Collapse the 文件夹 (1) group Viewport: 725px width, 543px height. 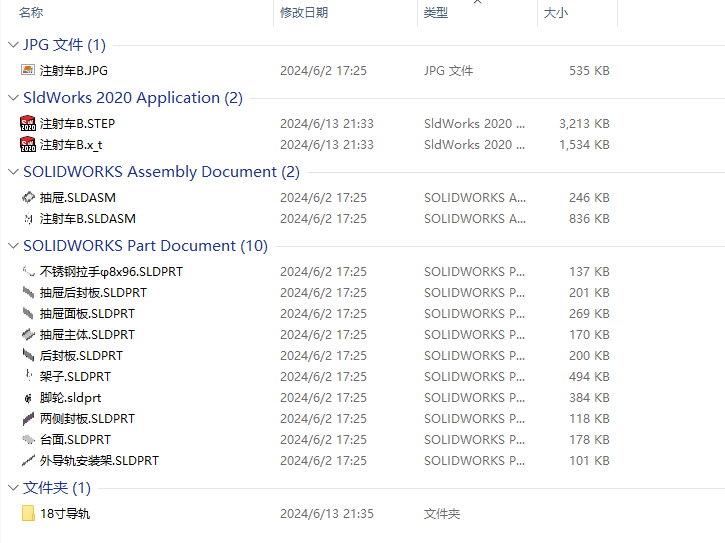[x=13, y=488]
